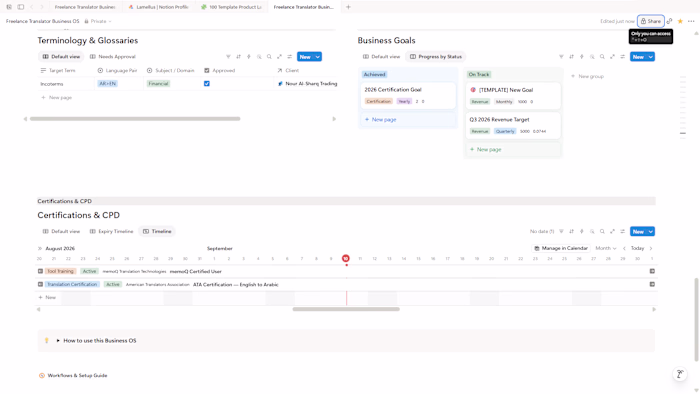
Task: Click the Incoterms term cell
Action: (x=66, y=84)
